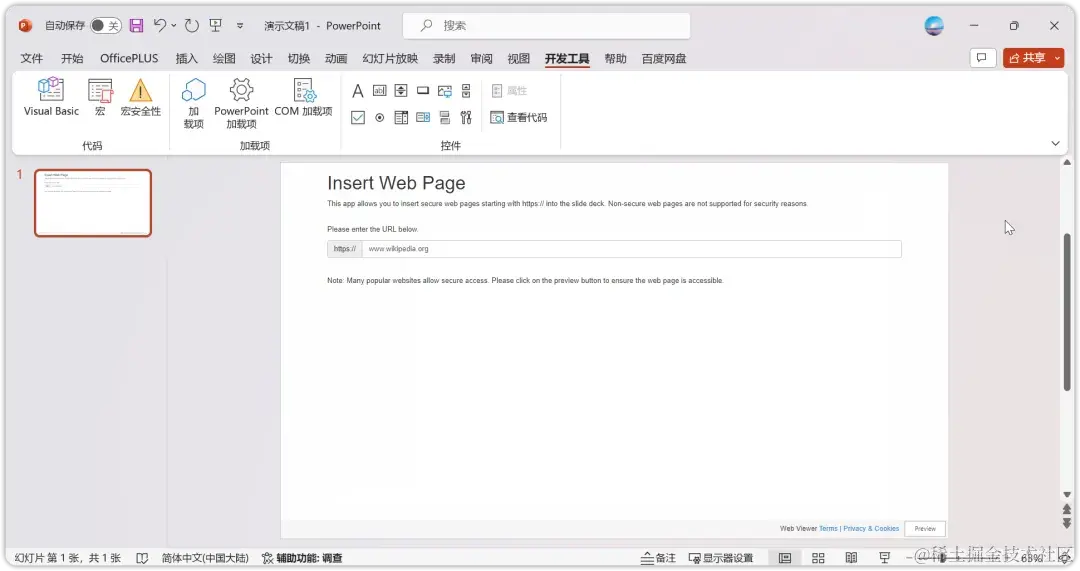Viewport: 1080px width, 571px height.
Task: Switch to the View (视图) tab
Action: point(519,59)
